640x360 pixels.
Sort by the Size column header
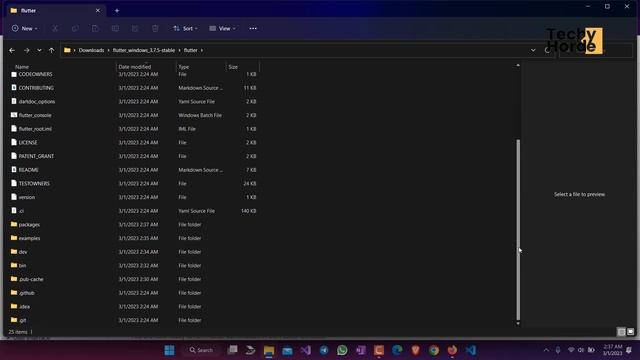point(233,67)
